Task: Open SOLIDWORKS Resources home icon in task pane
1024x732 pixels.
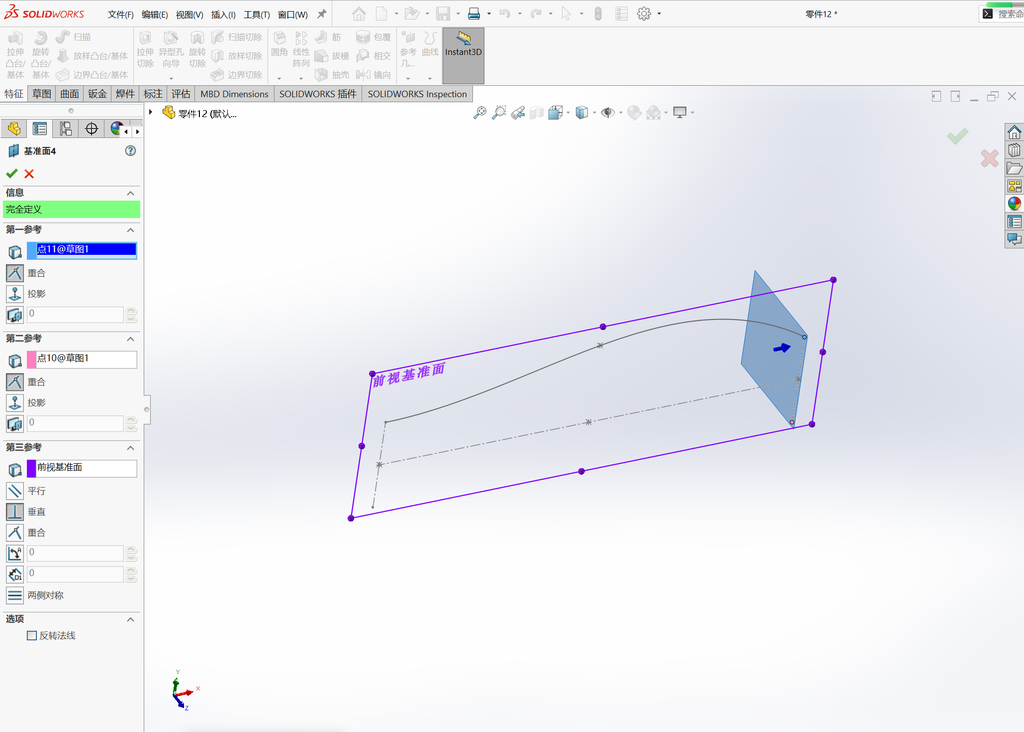Action: (x=1014, y=132)
